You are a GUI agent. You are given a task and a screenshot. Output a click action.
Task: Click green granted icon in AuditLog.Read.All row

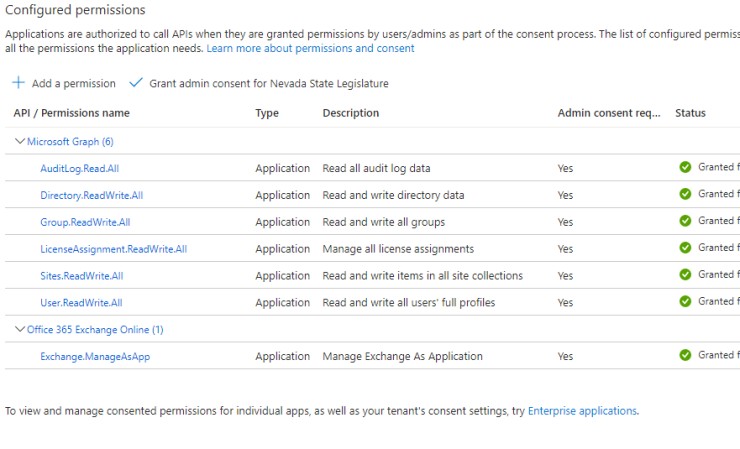click(685, 167)
